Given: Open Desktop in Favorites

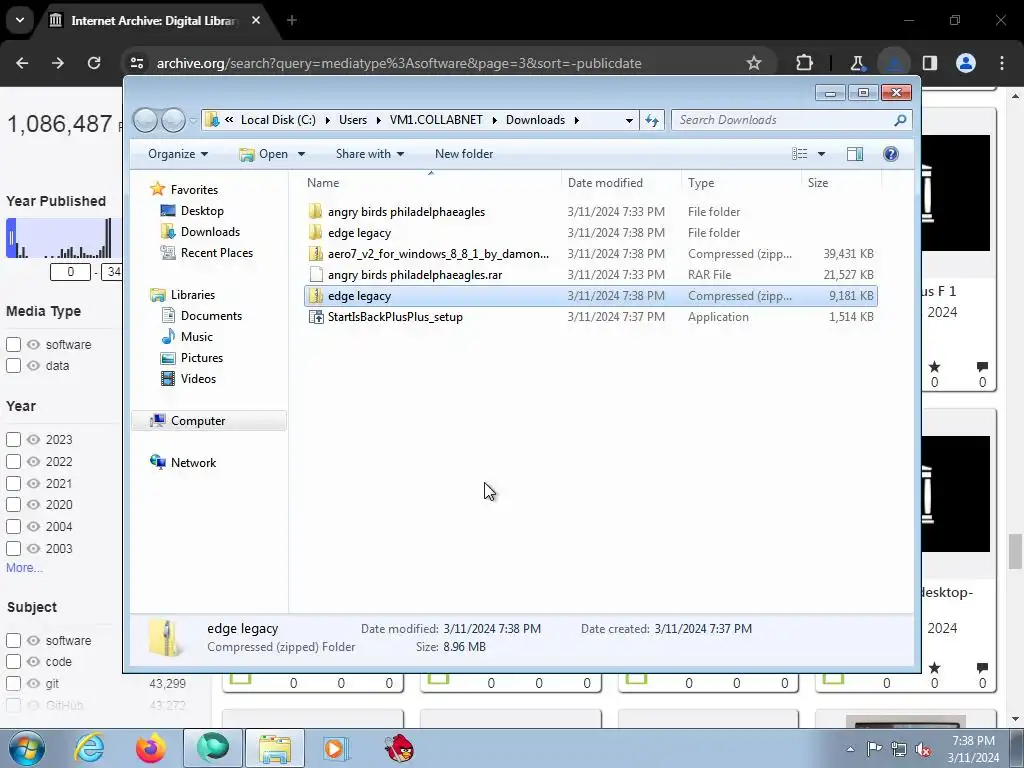Looking at the screenshot, I should tap(202, 211).
